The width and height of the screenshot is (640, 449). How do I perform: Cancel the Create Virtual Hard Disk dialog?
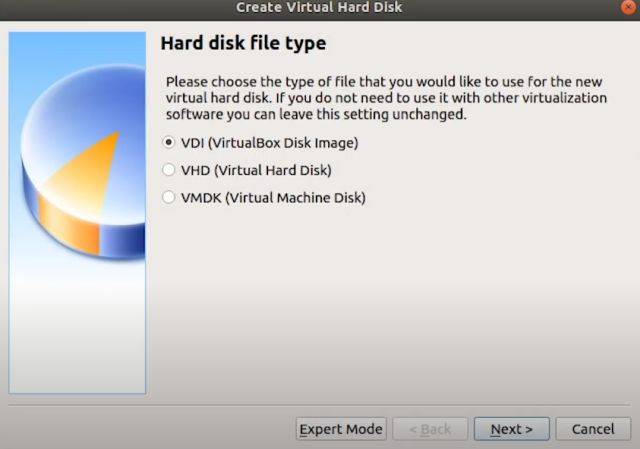tap(593, 429)
